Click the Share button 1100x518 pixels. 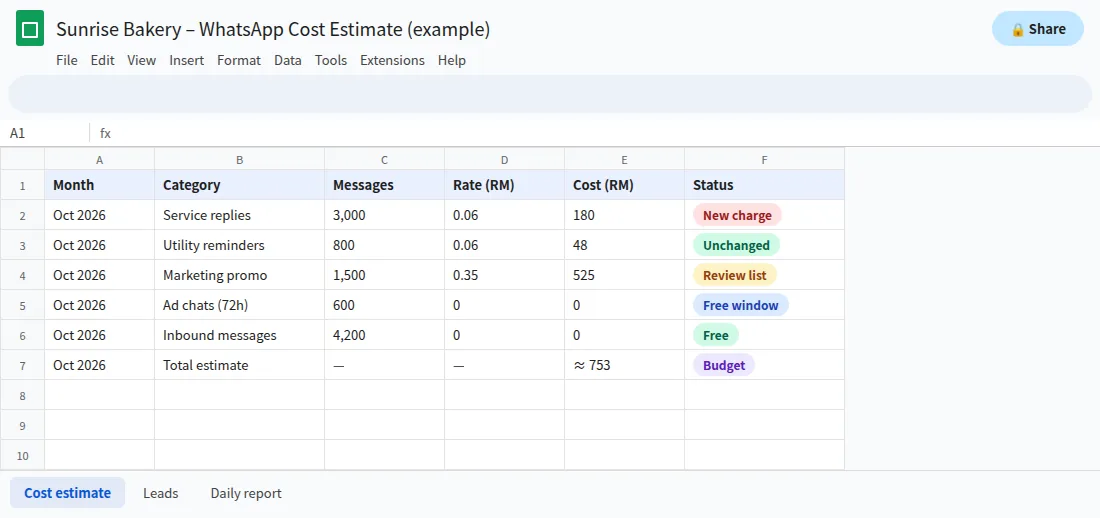pyautogui.click(x=1038, y=29)
